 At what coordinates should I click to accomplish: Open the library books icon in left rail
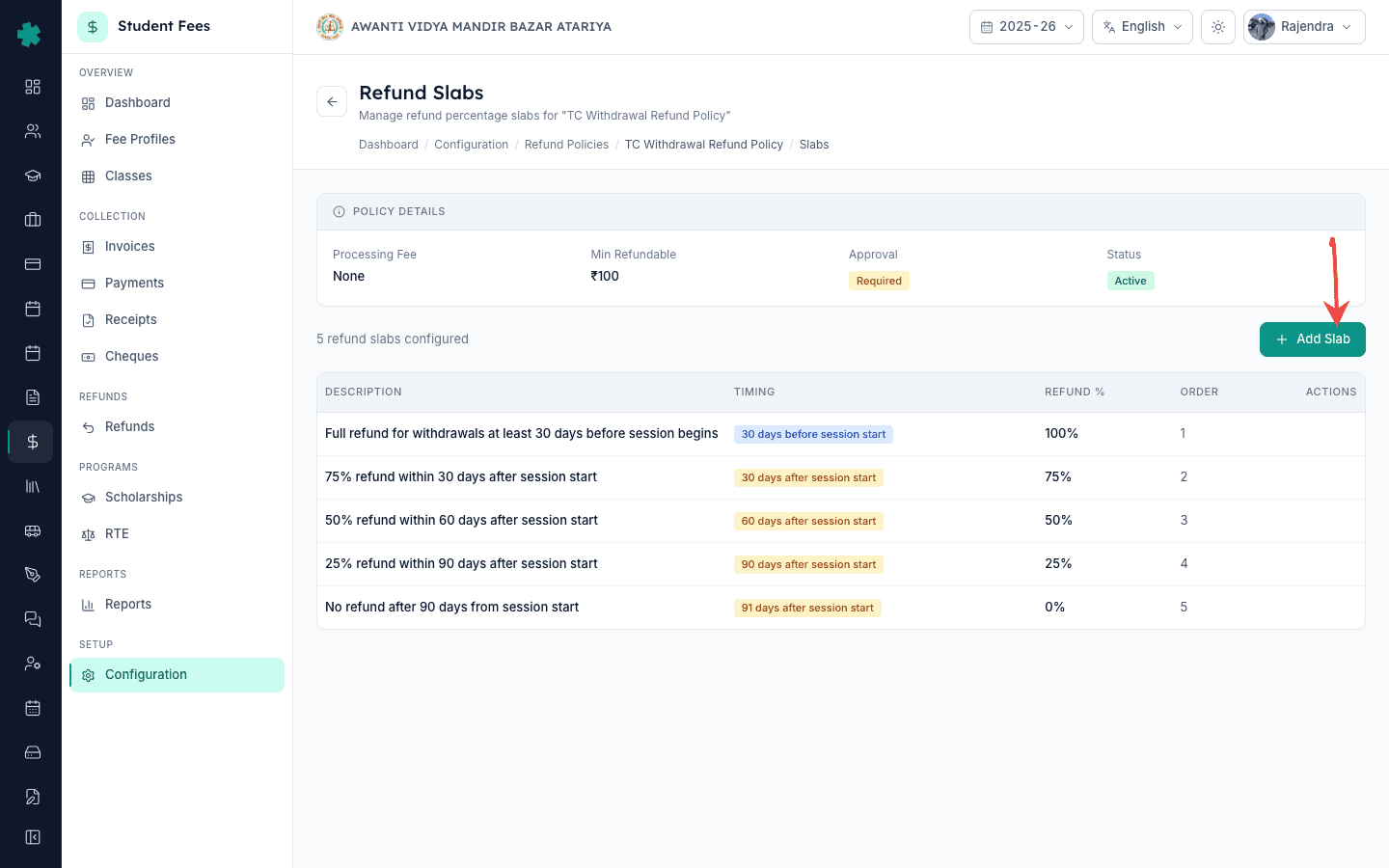[x=32, y=486]
